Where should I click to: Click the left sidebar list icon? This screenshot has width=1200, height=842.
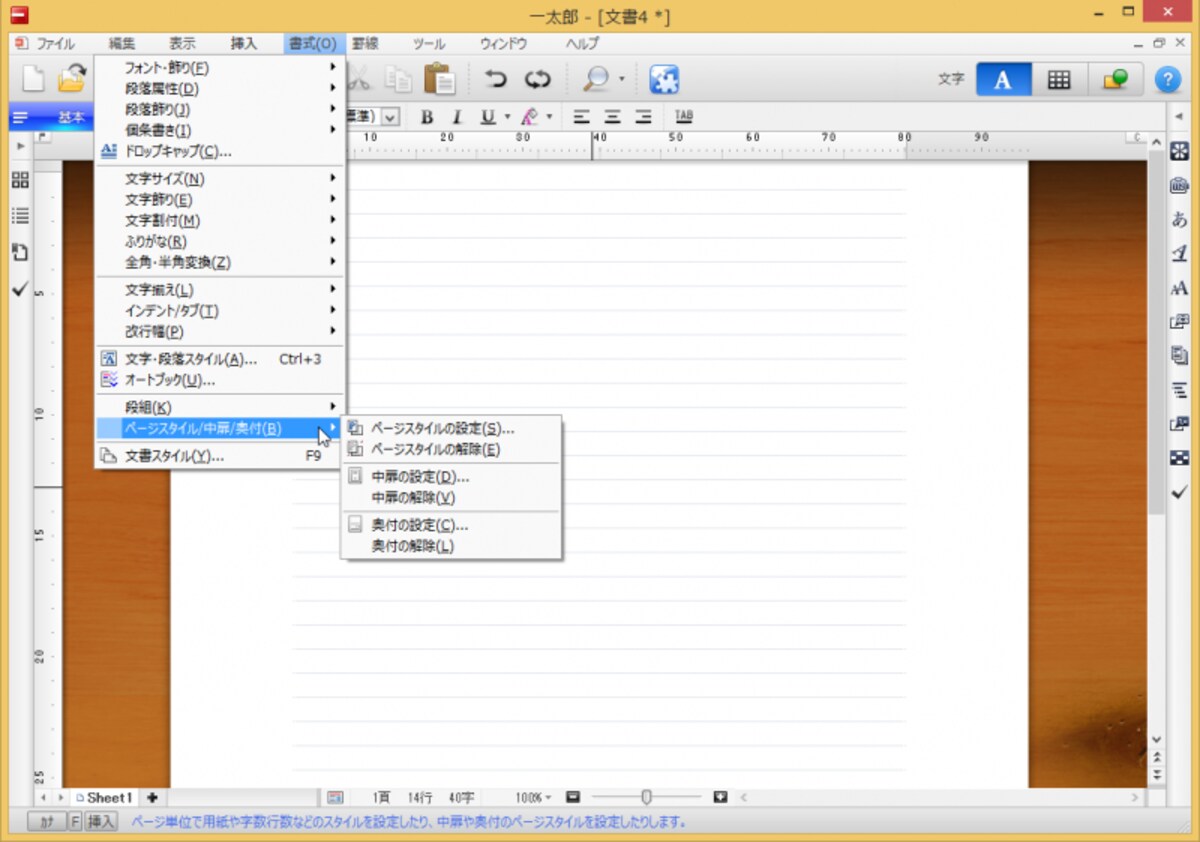point(20,216)
